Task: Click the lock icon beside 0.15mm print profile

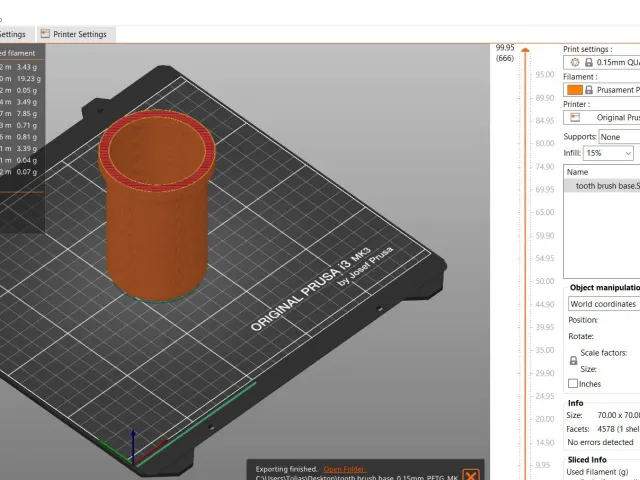Action: [x=589, y=62]
